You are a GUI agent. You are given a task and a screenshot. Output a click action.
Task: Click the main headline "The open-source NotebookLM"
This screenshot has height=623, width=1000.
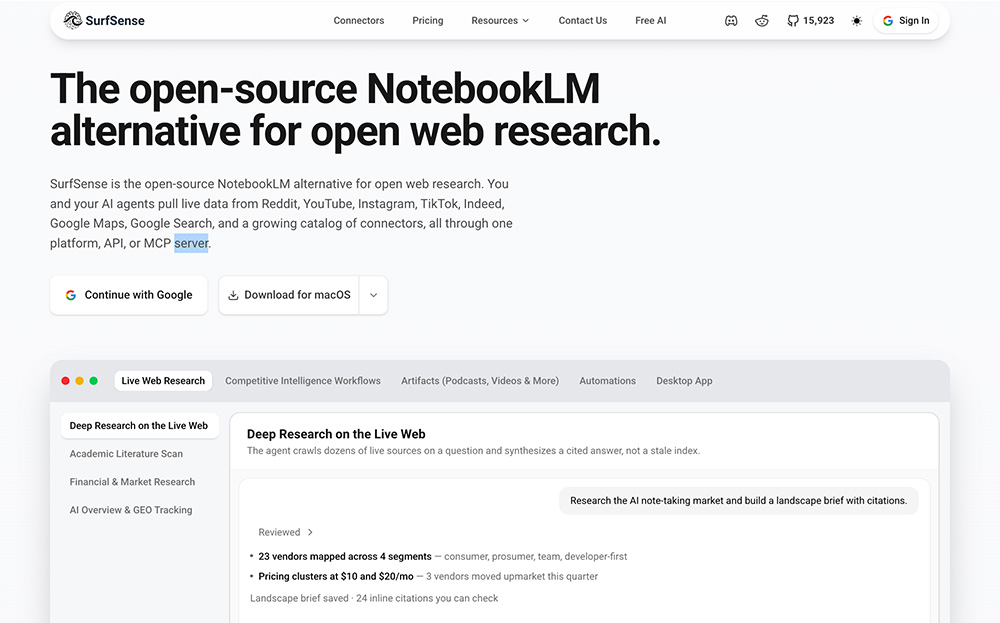click(325, 88)
